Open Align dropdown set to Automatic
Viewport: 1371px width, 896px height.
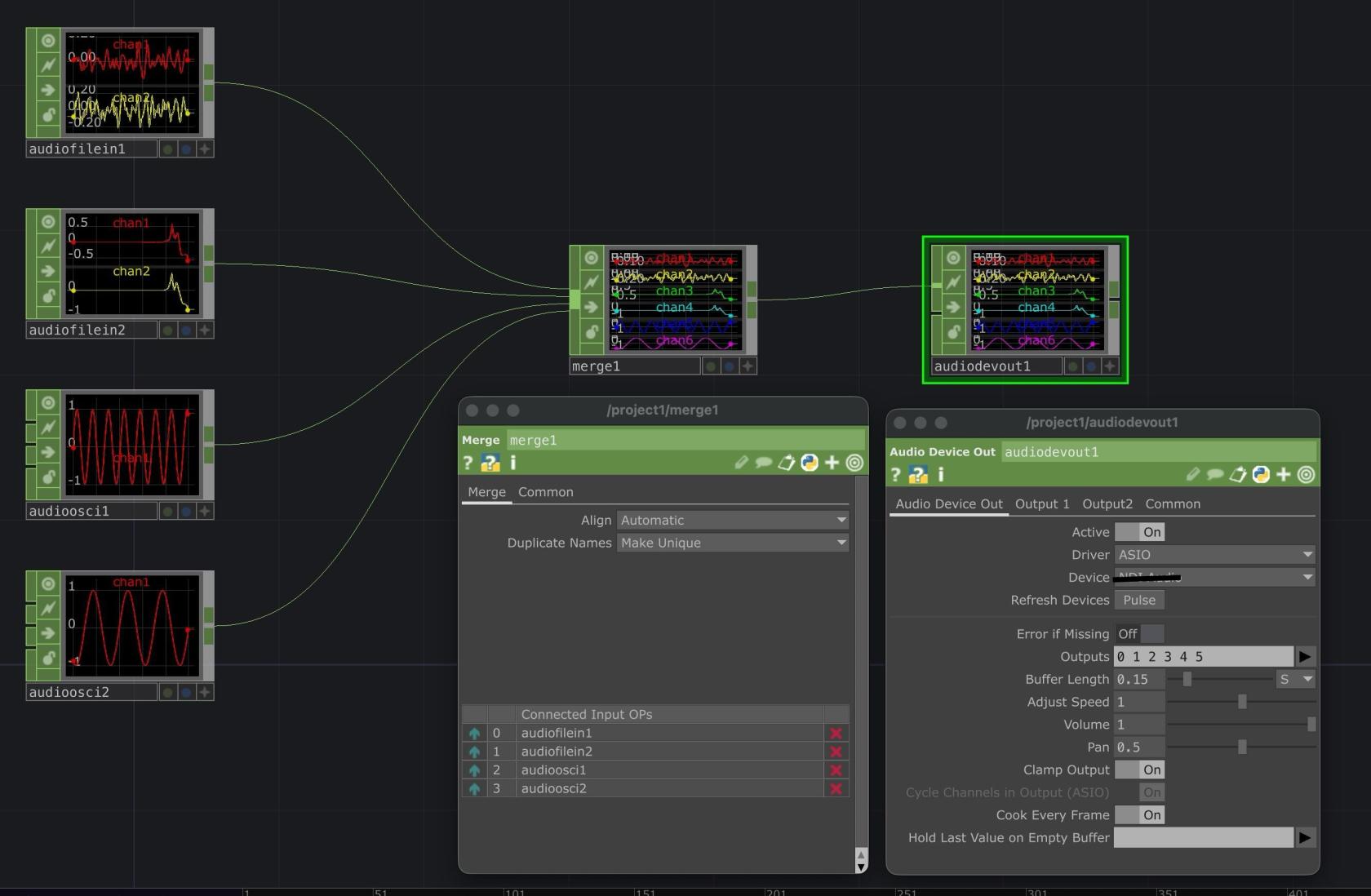pos(733,520)
